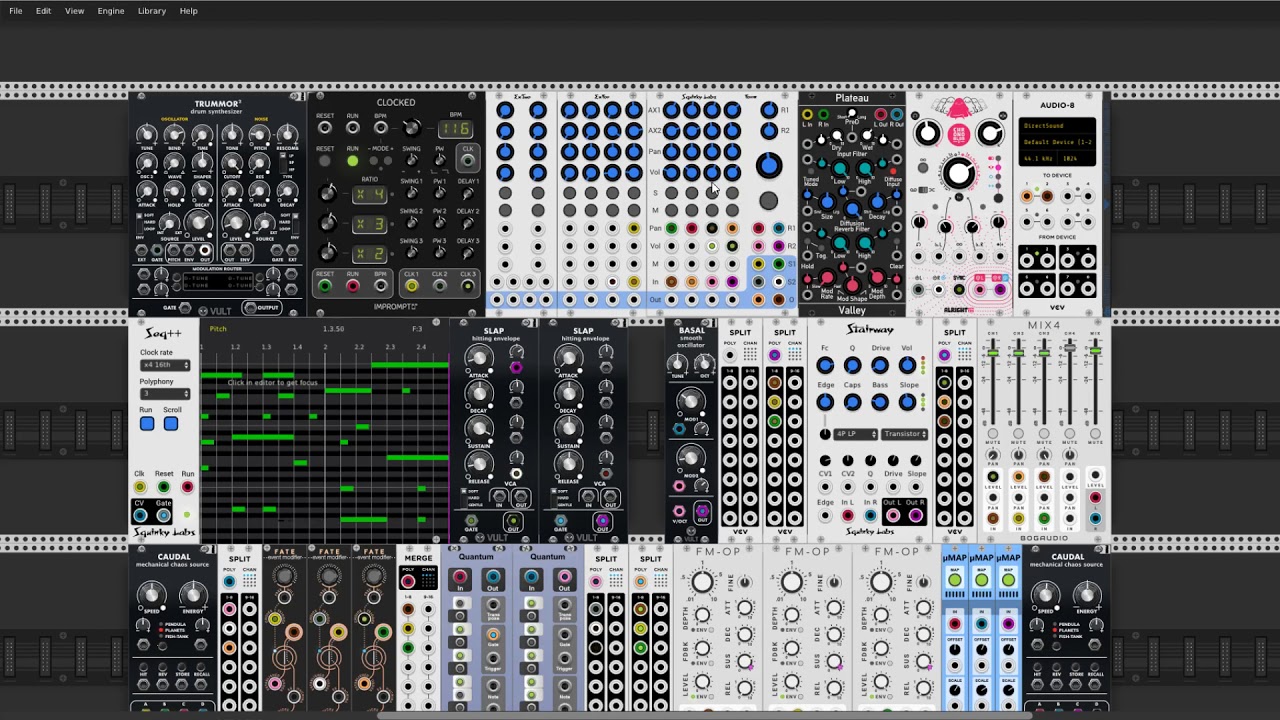This screenshot has width=1280, height=720.
Task: Open the Engine menu
Action: [x=111, y=11]
